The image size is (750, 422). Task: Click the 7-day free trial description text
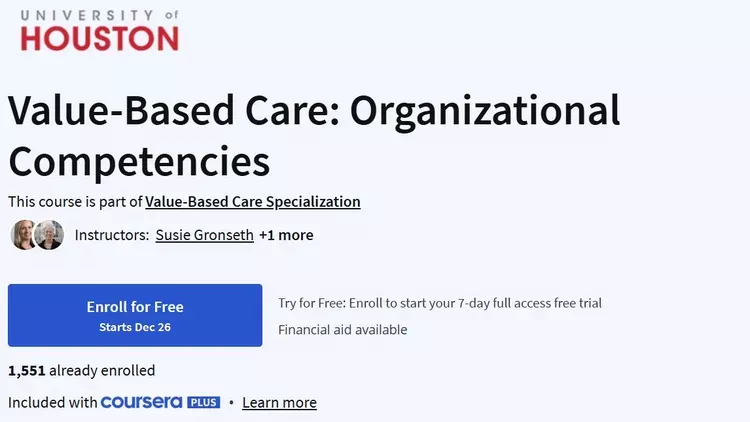[440, 303]
